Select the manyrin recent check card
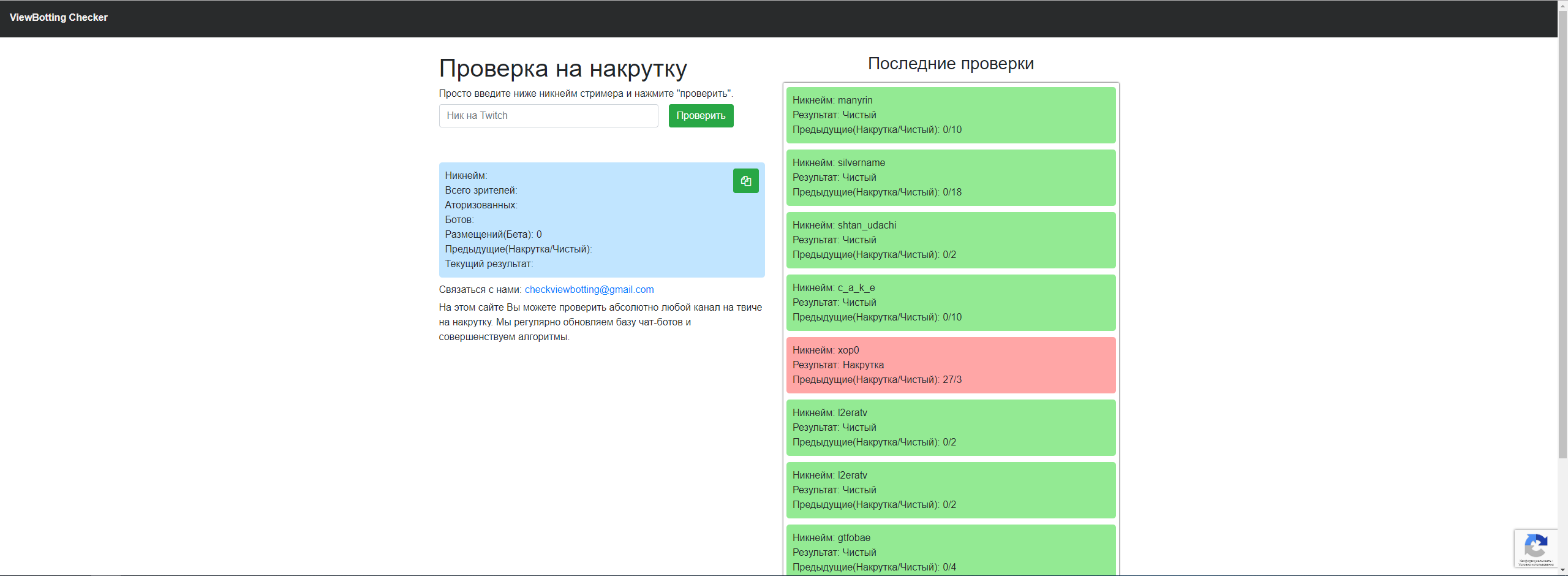Viewport: 1568px width, 576px height. (x=951, y=115)
